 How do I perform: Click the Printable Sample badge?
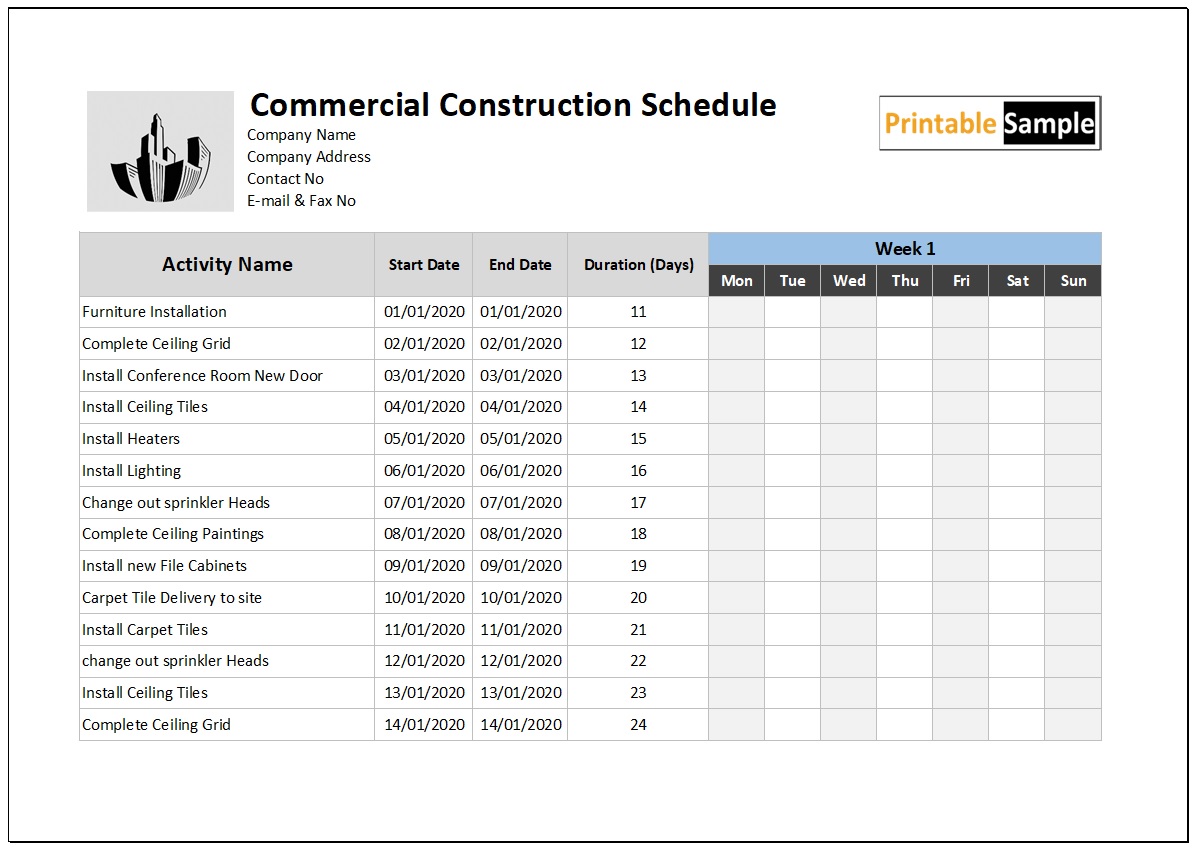coord(989,123)
